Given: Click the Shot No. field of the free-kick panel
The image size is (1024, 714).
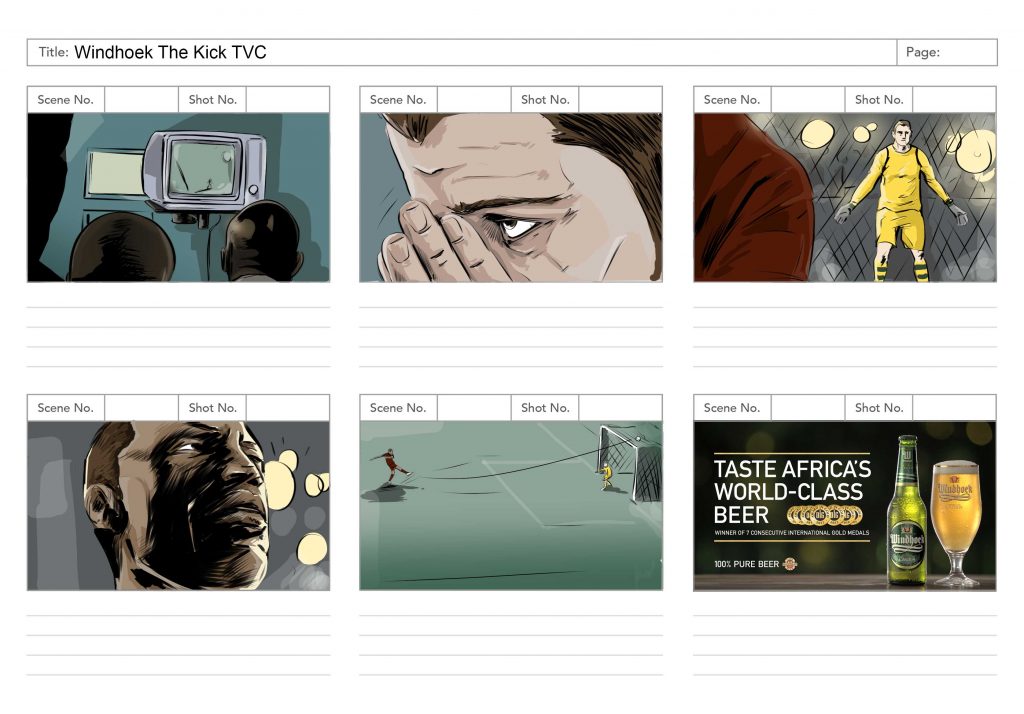Looking at the screenshot, I should [620, 408].
